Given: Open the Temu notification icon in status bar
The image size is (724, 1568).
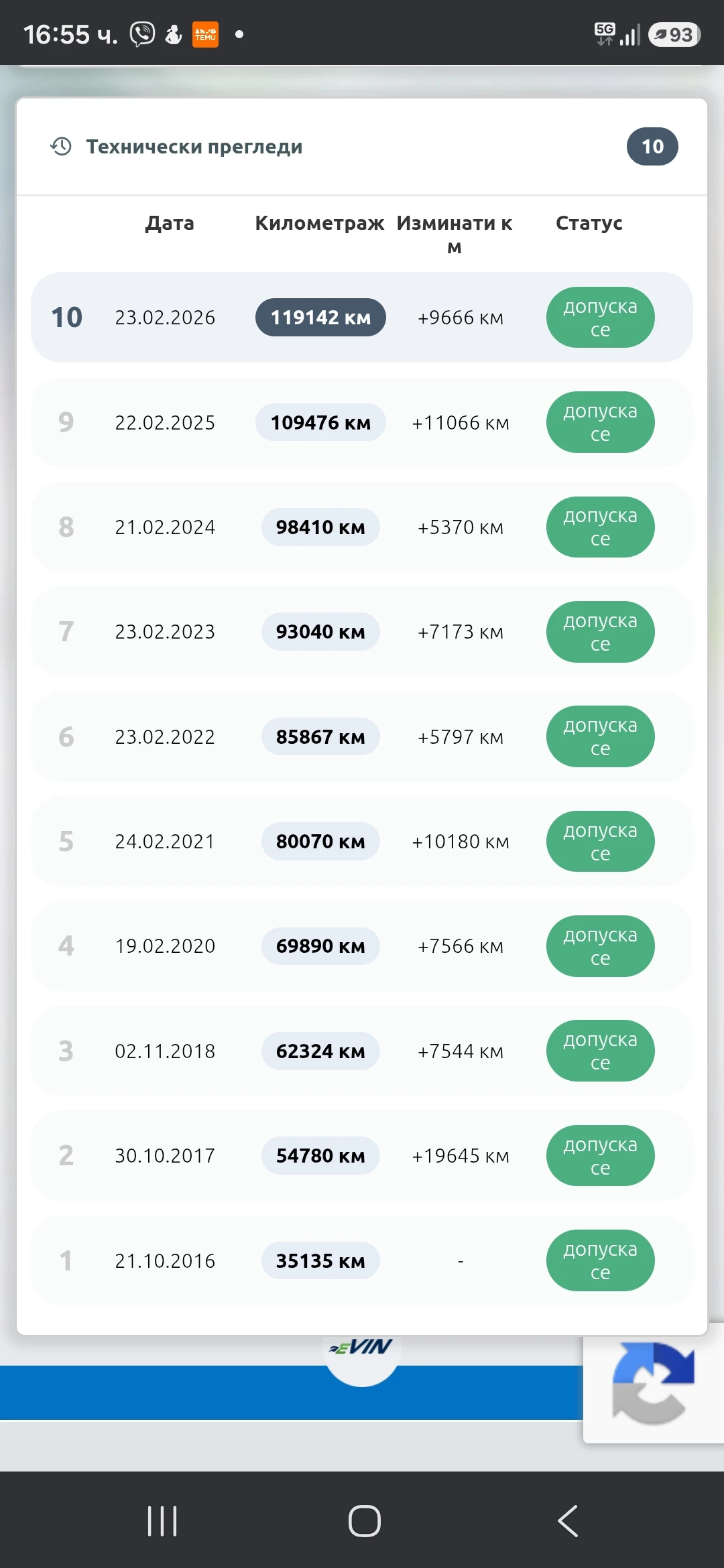Looking at the screenshot, I should 205,34.
